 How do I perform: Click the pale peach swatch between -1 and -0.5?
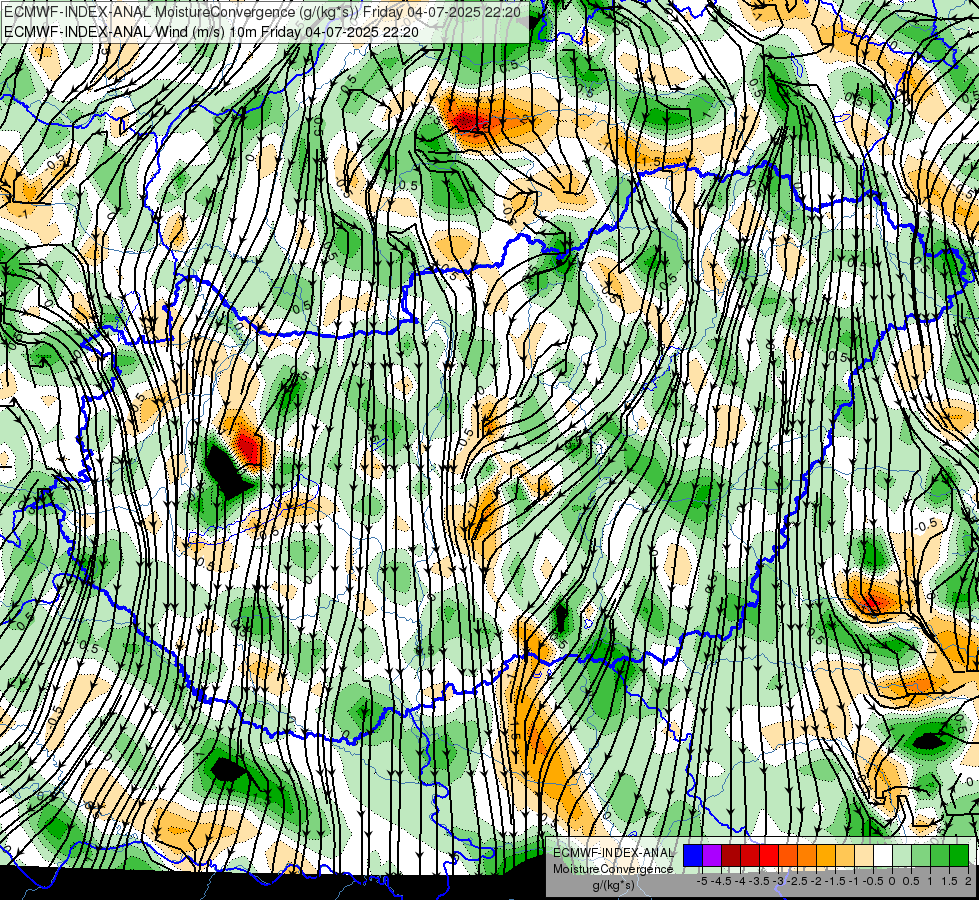pos(864,856)
